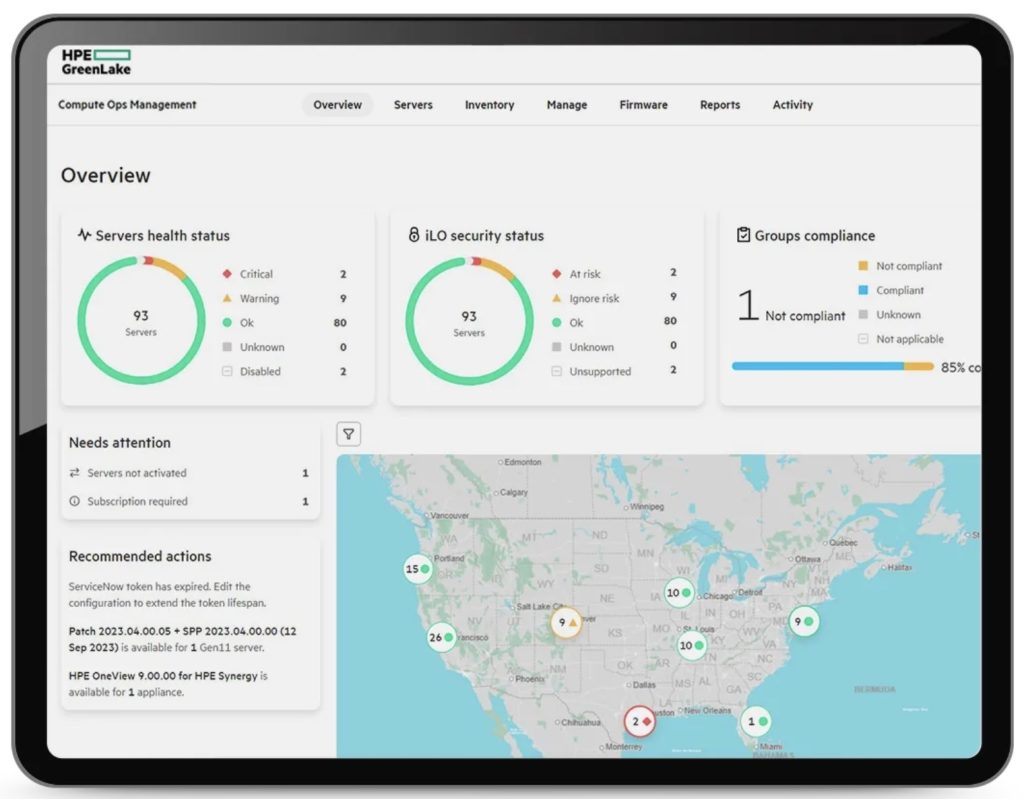Switch to the Servers tab
This screenshot has width=1024, height=799.
[413, 105]
